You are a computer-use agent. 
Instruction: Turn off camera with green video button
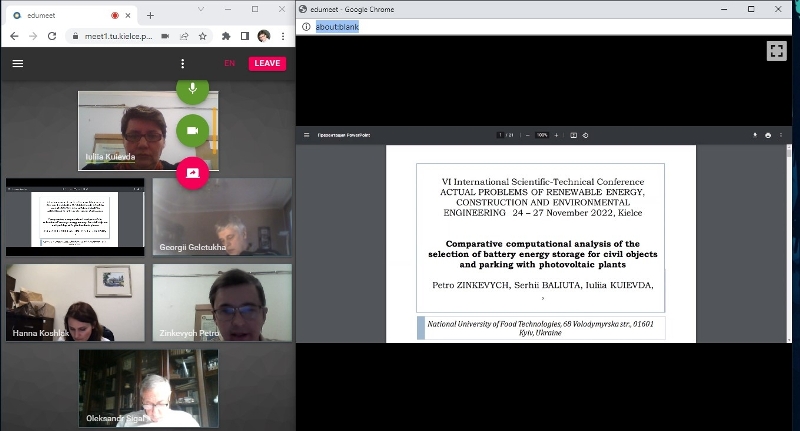pyautogui.click(x=192, y=131)
